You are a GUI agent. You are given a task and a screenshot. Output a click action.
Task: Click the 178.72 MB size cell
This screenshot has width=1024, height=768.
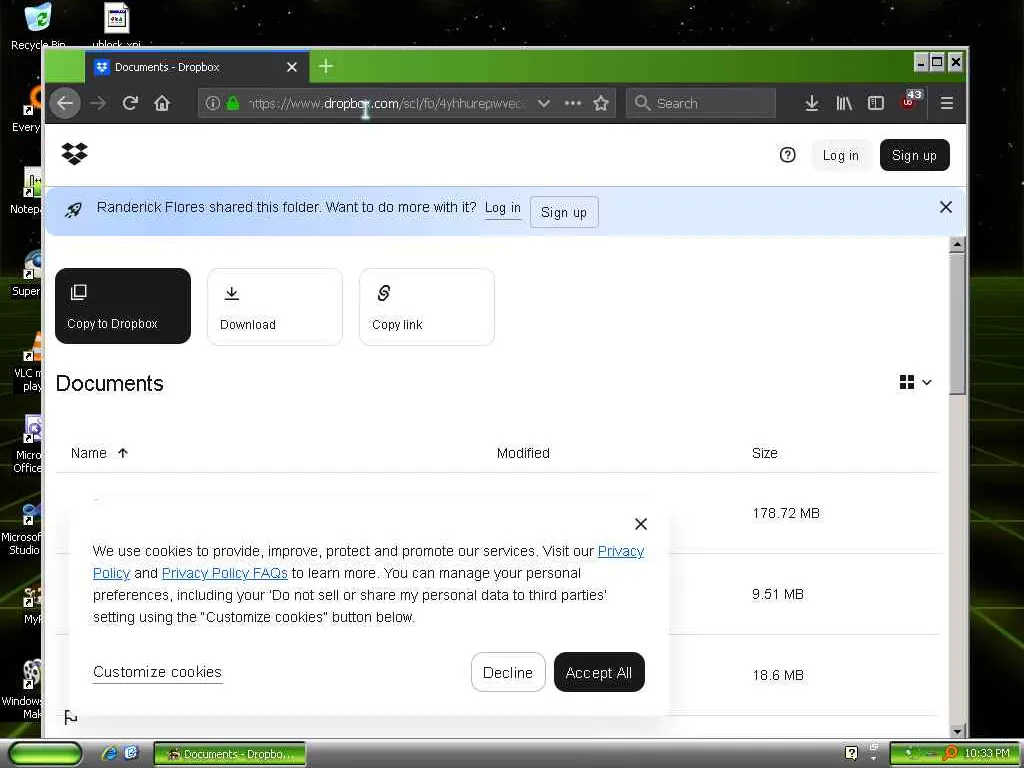tap(786, 513)
